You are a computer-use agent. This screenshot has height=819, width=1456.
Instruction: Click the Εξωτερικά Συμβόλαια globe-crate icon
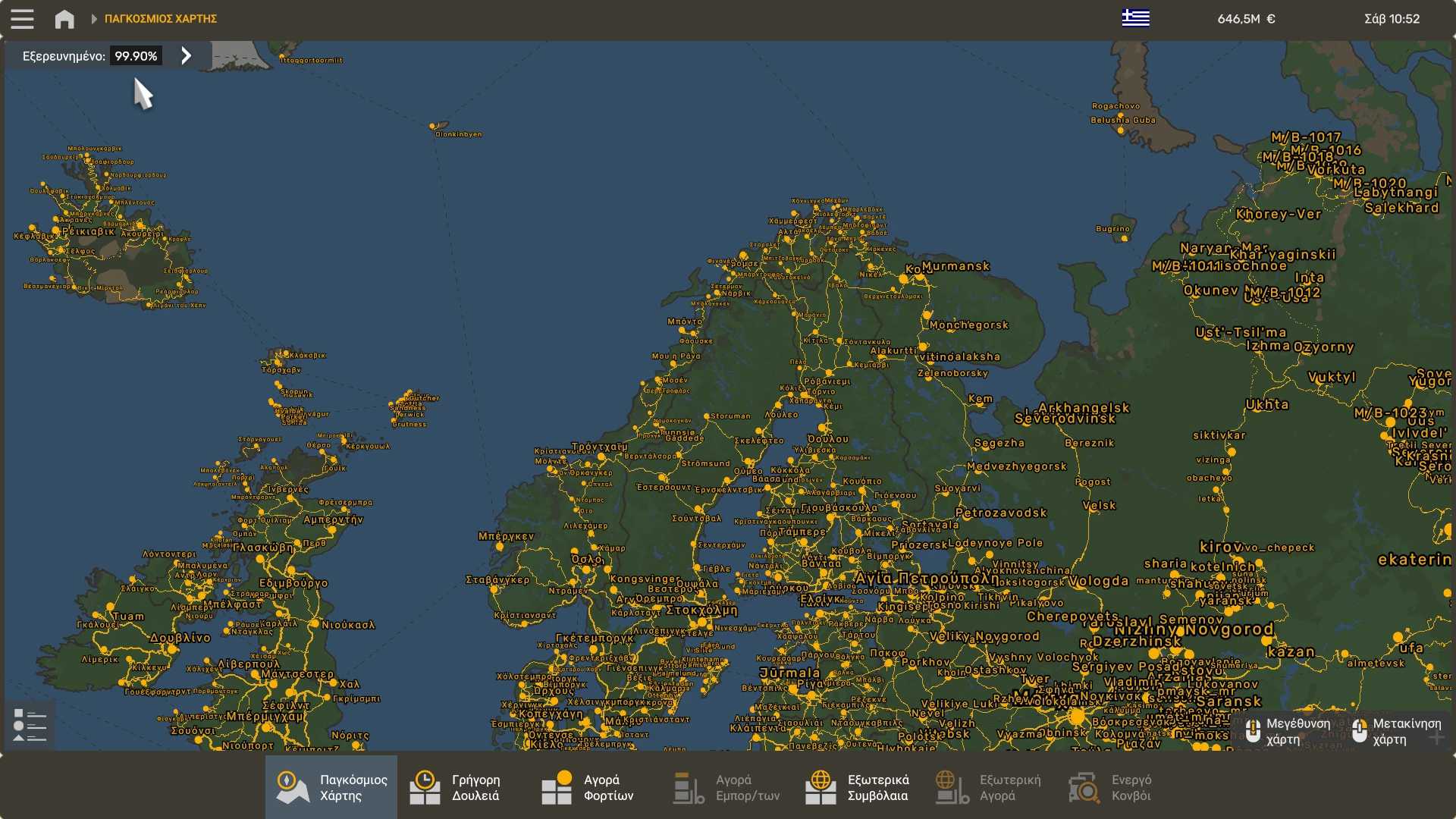pyautogui.click(x=821, y=787)
